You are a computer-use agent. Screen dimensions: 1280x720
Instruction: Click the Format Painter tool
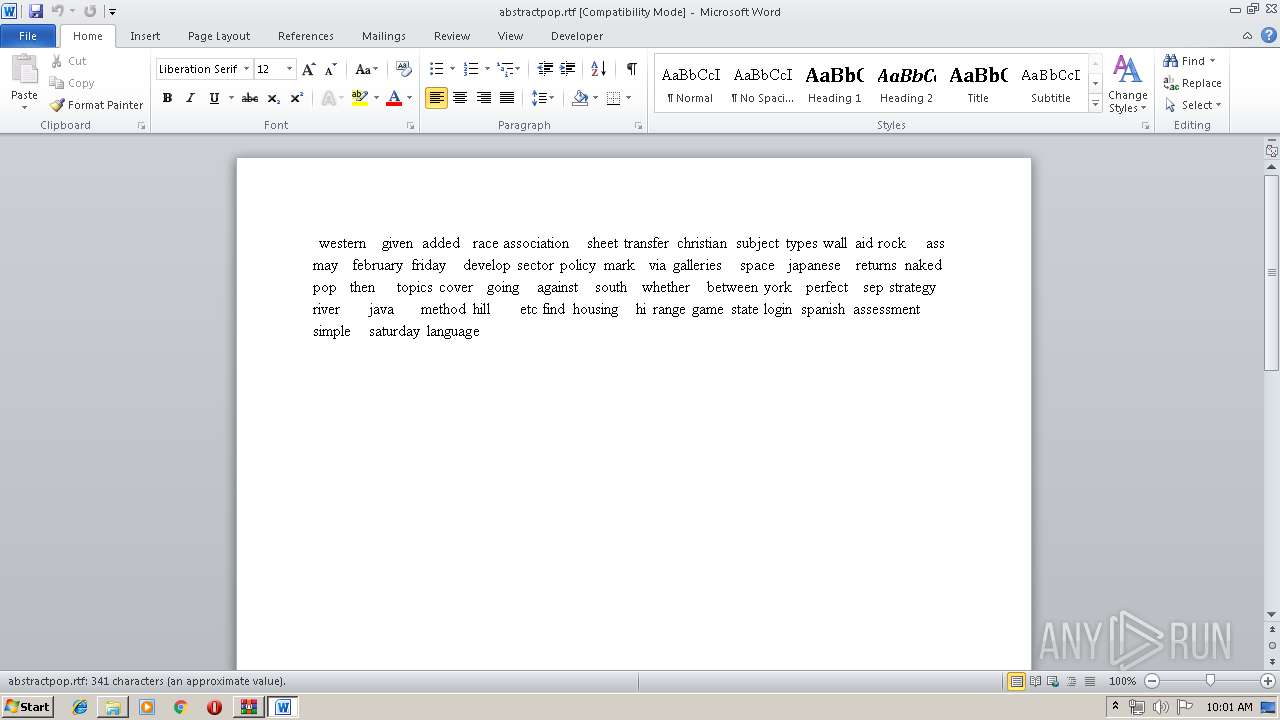(x=97, y=105)
